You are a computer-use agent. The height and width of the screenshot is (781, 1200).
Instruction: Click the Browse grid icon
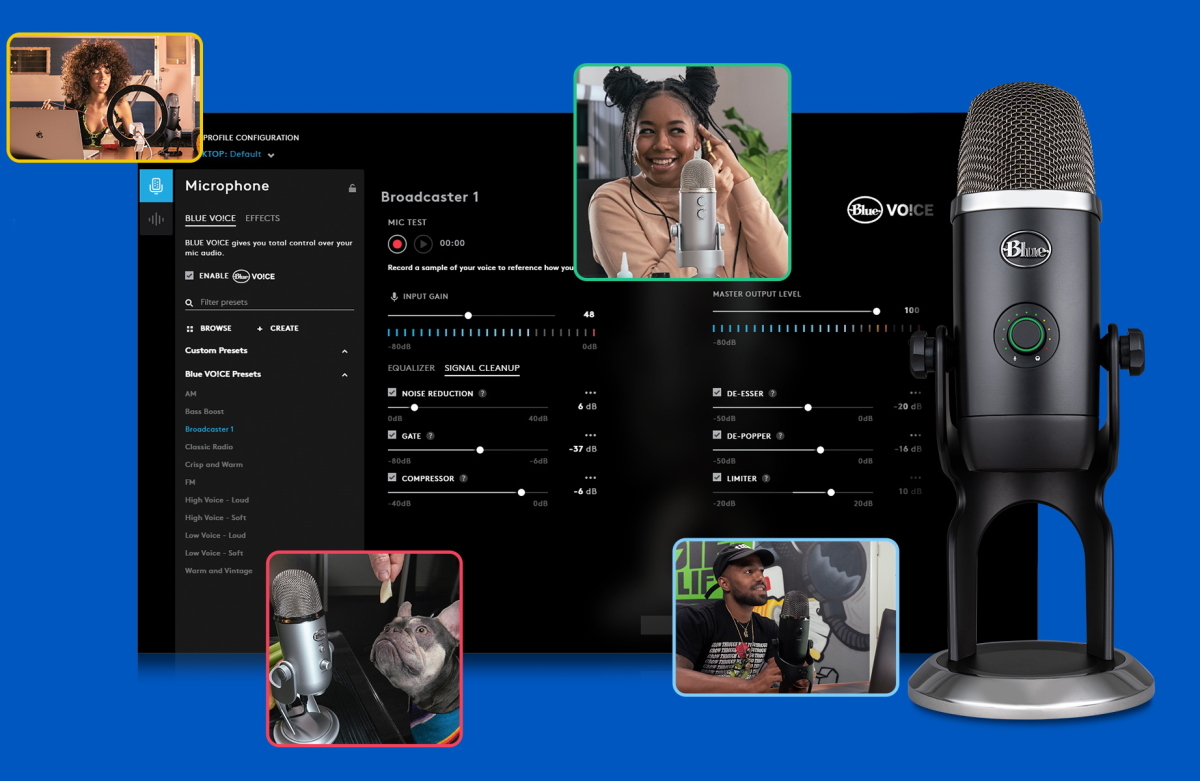(x=189, y=328)
